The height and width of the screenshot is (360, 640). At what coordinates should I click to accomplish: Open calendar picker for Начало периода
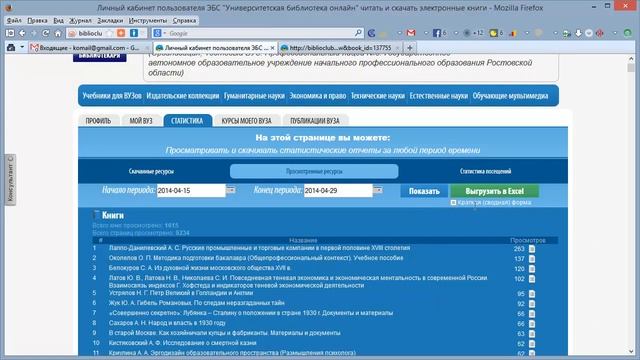231,190
